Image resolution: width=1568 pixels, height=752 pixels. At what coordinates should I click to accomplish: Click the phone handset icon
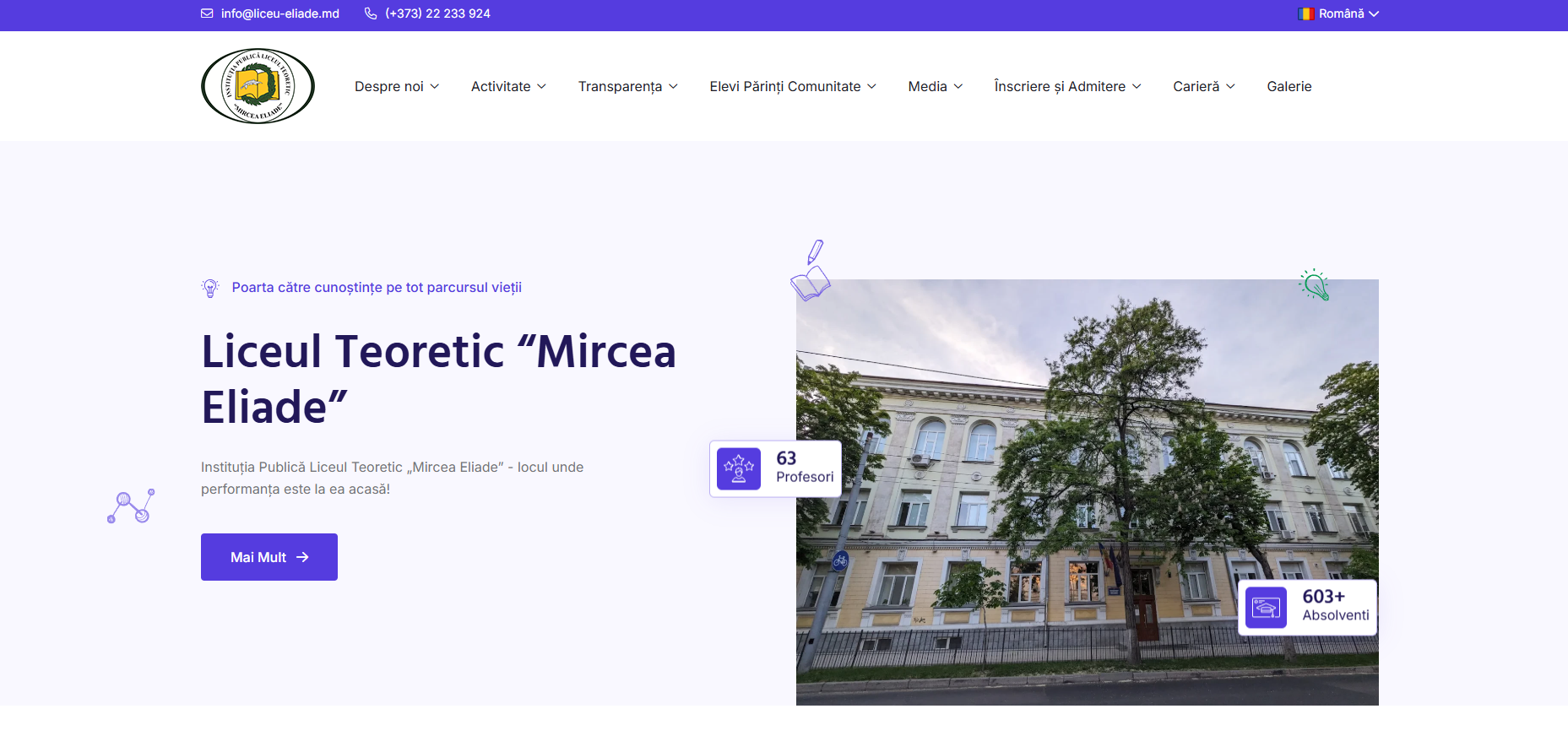(x=371, y=14)
